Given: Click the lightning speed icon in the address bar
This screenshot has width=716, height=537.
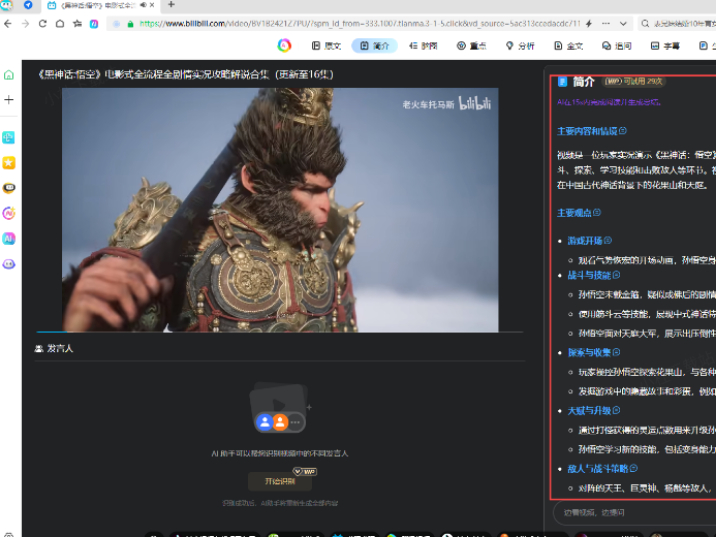Looking at the screenshot, I should [589, 24].
